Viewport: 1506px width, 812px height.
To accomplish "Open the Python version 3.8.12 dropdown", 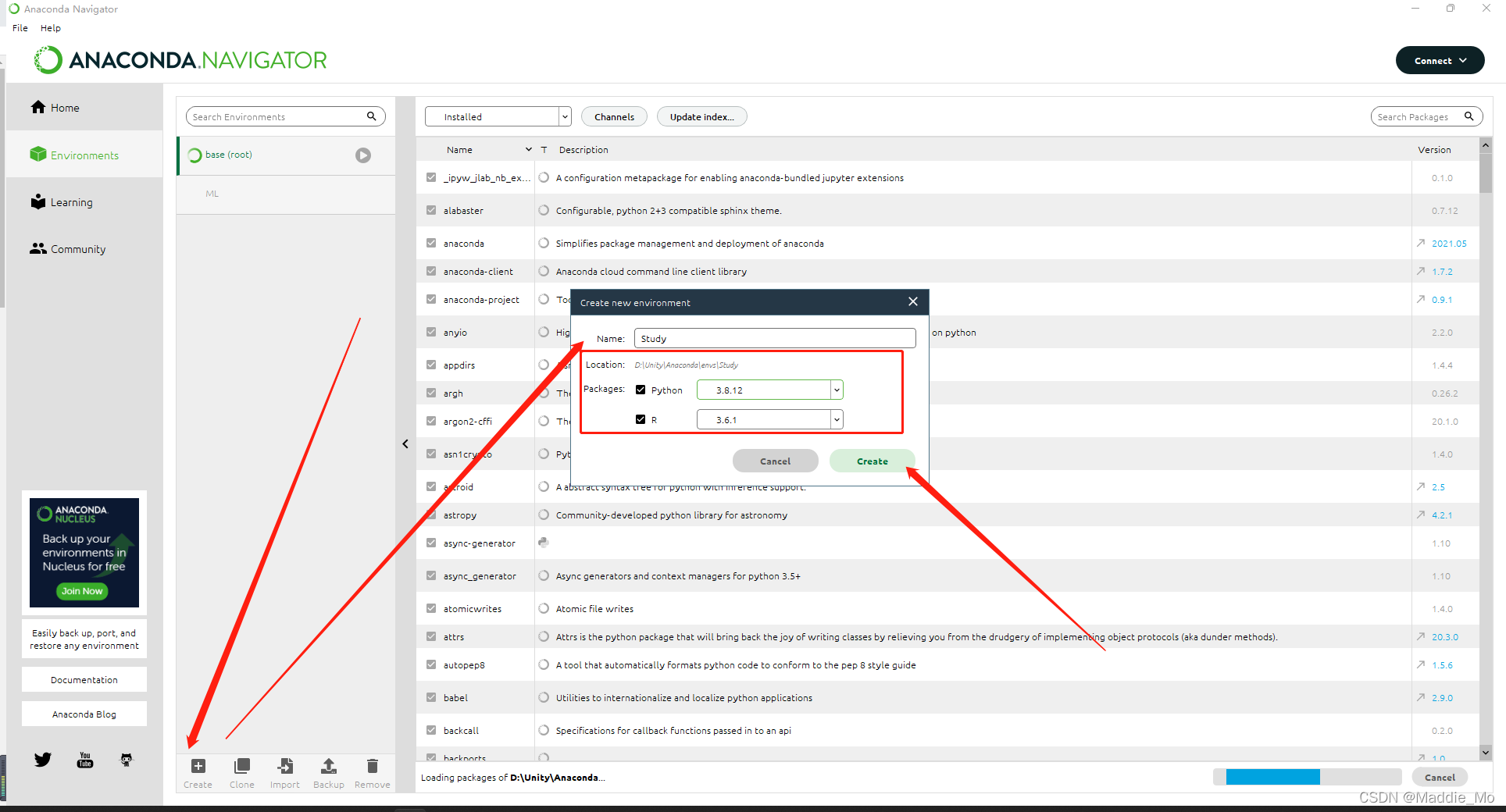I will point(770,390).
